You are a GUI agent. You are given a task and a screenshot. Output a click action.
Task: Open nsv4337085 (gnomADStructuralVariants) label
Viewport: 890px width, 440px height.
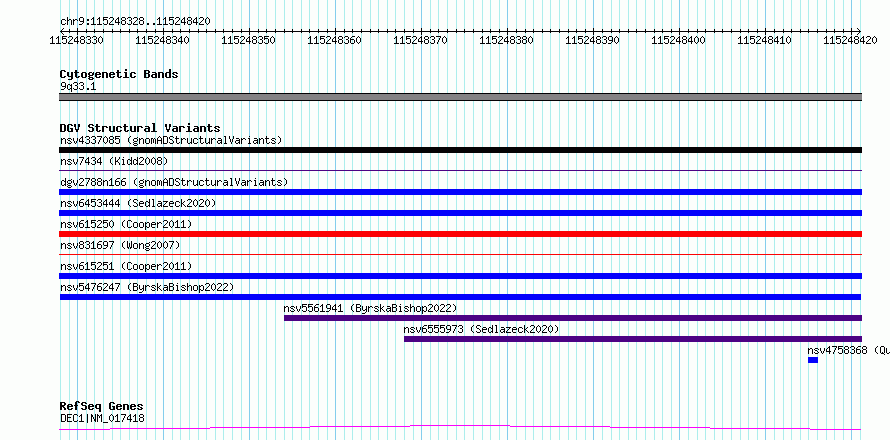tap(171, 140)
